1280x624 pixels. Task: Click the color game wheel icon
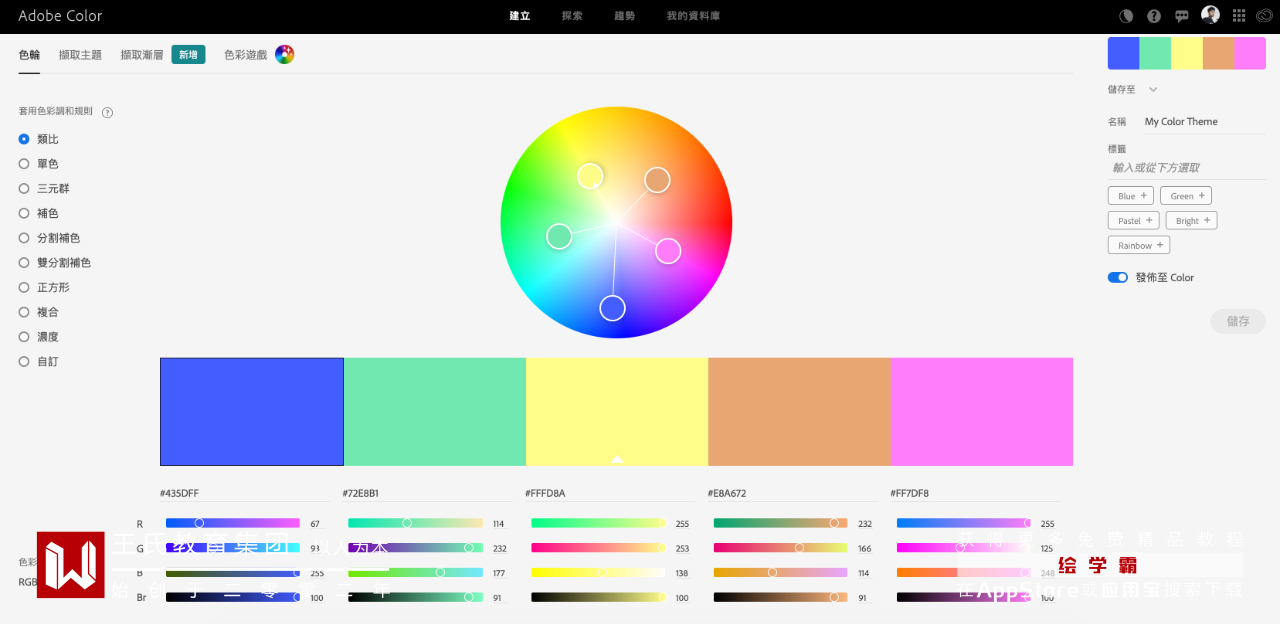point(285,55)
